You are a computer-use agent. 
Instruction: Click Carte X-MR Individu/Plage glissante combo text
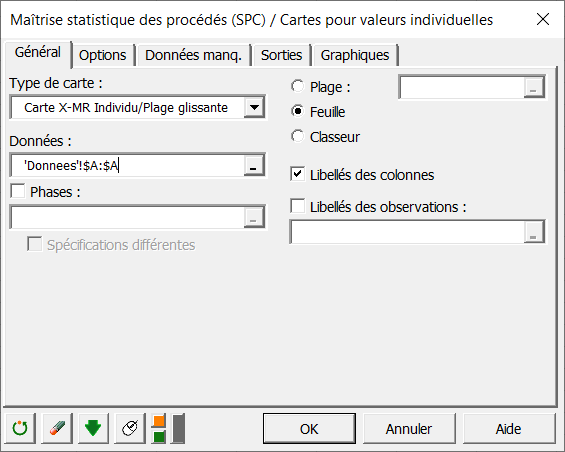pos(126,107)
